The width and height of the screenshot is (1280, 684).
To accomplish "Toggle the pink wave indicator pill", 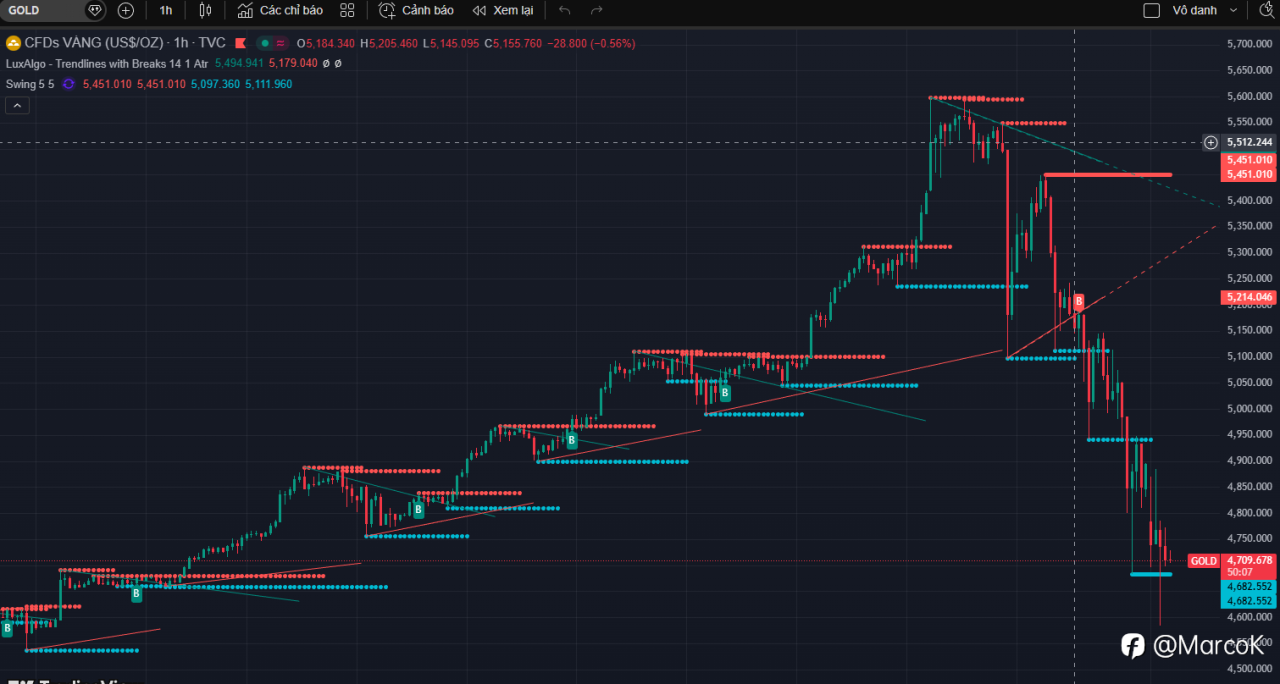I will (x=281, y=43).
